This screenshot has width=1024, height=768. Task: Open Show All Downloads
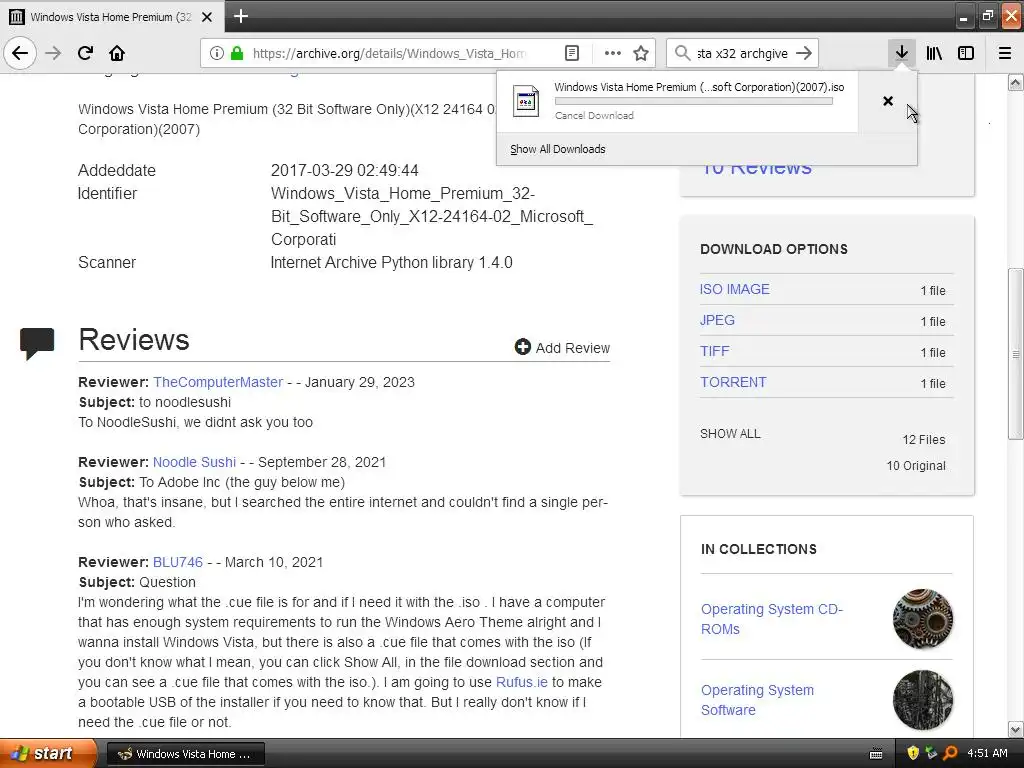click(558, 149)
